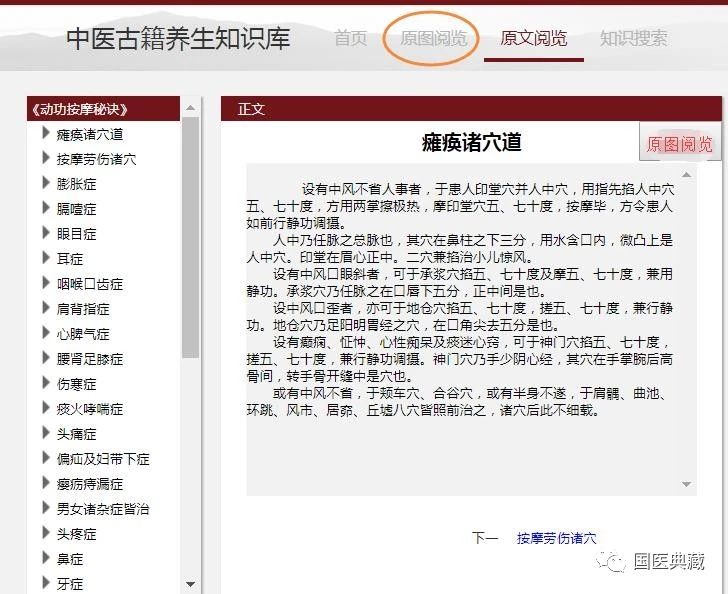Select the 鼻症 chapter entry
728x594 pixels.
[x=70, y=560]
